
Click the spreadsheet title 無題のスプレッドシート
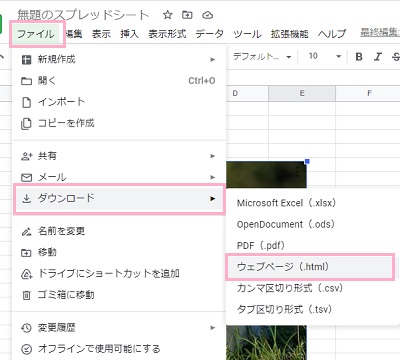[83, 15]
